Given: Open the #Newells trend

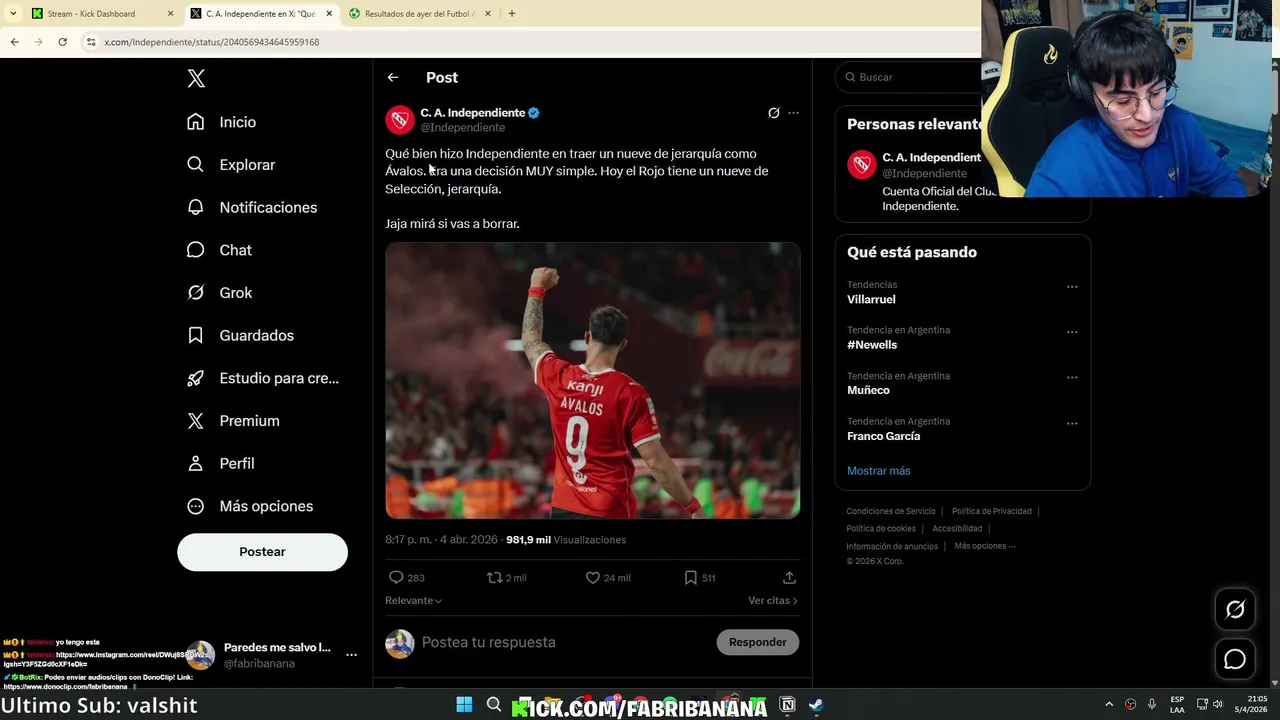Looking at the screenshot, I should (x=872, y=345).
